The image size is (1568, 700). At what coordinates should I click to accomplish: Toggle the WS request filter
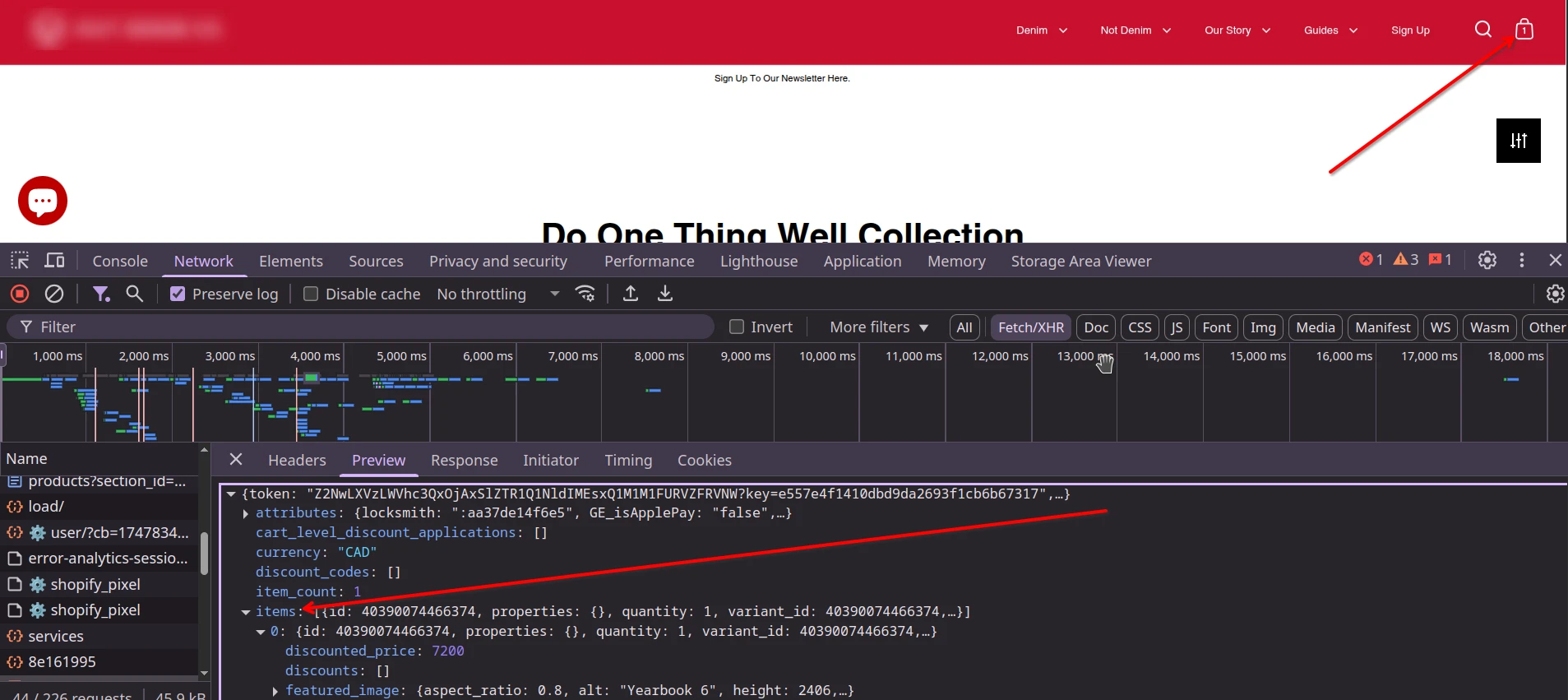pyautogui.click(x=1441, y=327)
